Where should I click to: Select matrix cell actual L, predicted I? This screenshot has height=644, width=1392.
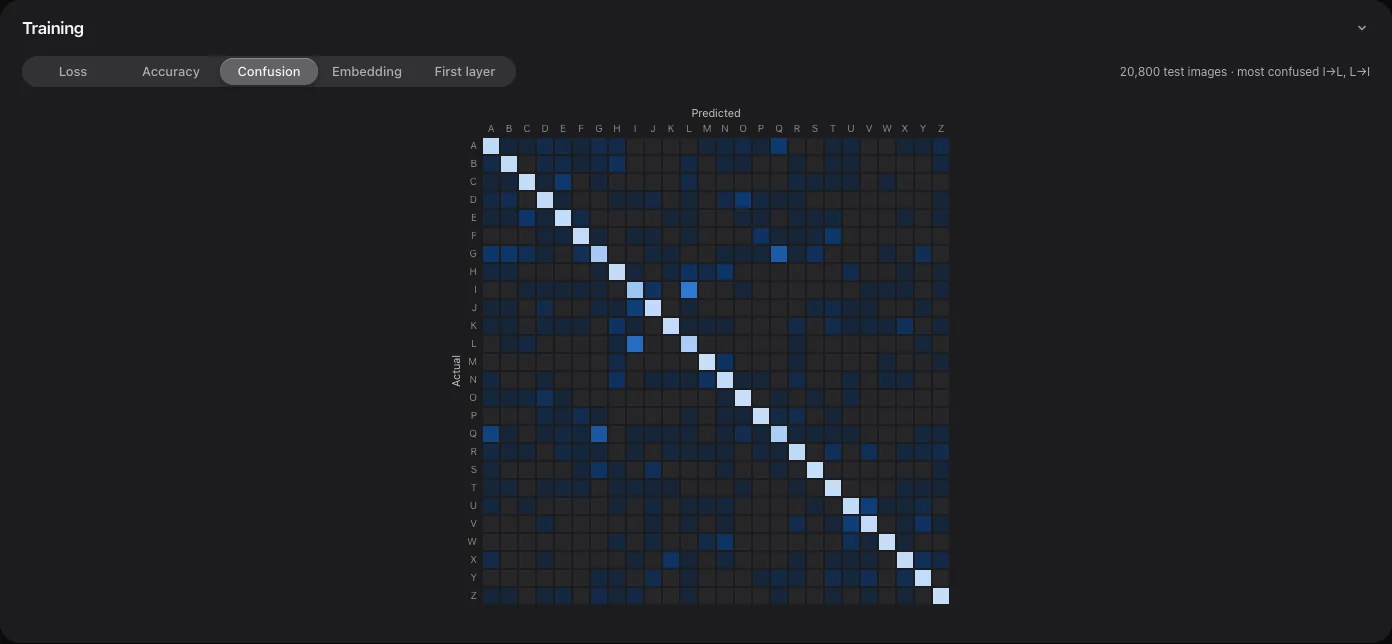point(635,344)
